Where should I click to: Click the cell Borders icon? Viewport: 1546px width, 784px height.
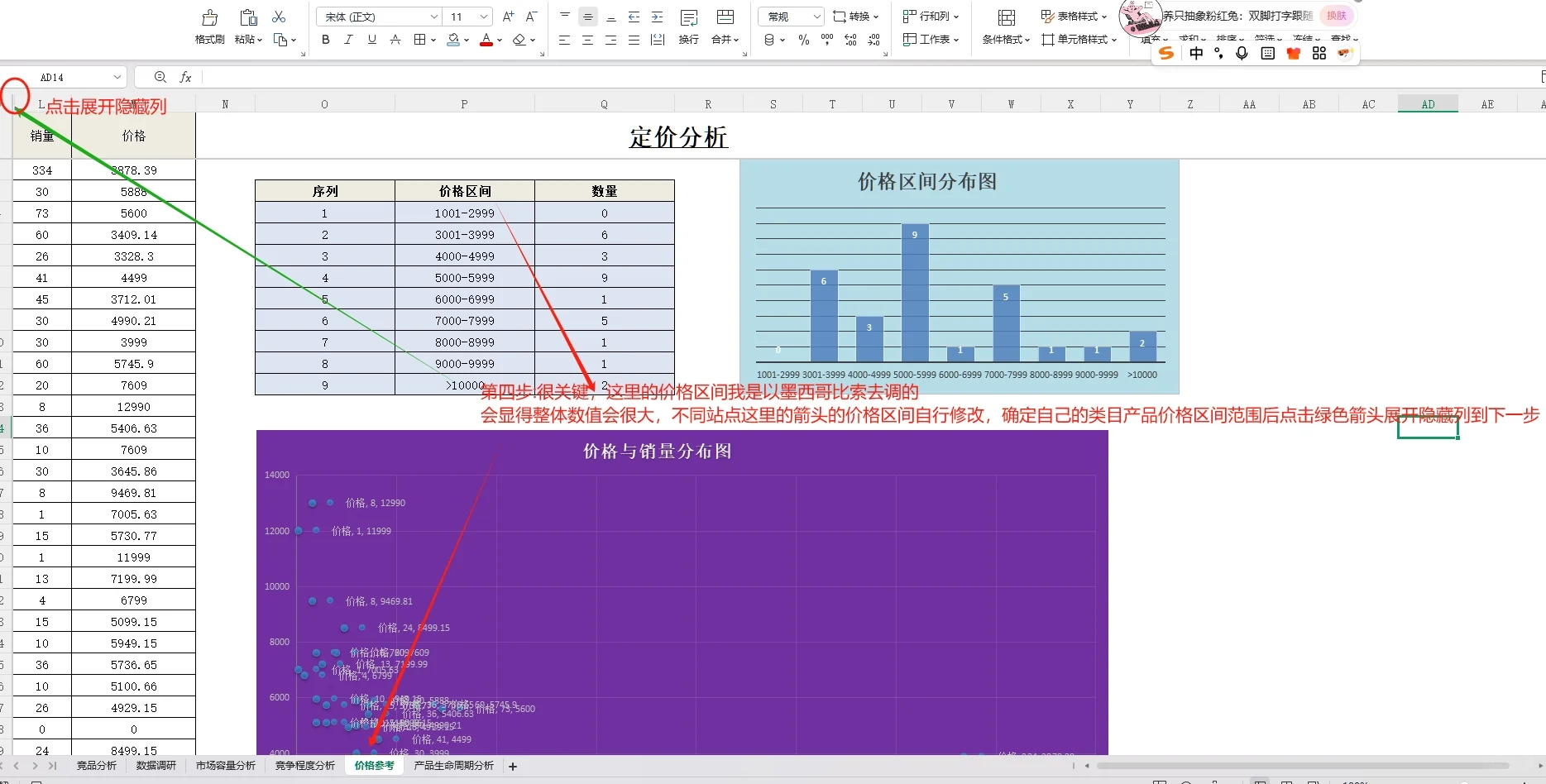(420, 40)
